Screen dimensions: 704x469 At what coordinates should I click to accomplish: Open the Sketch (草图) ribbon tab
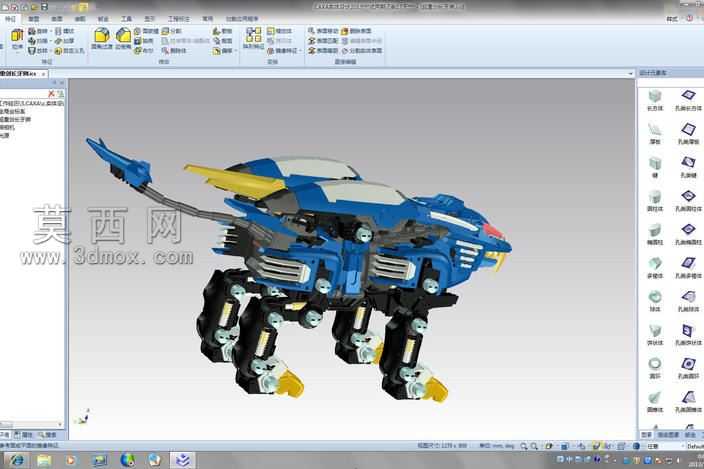34,19
